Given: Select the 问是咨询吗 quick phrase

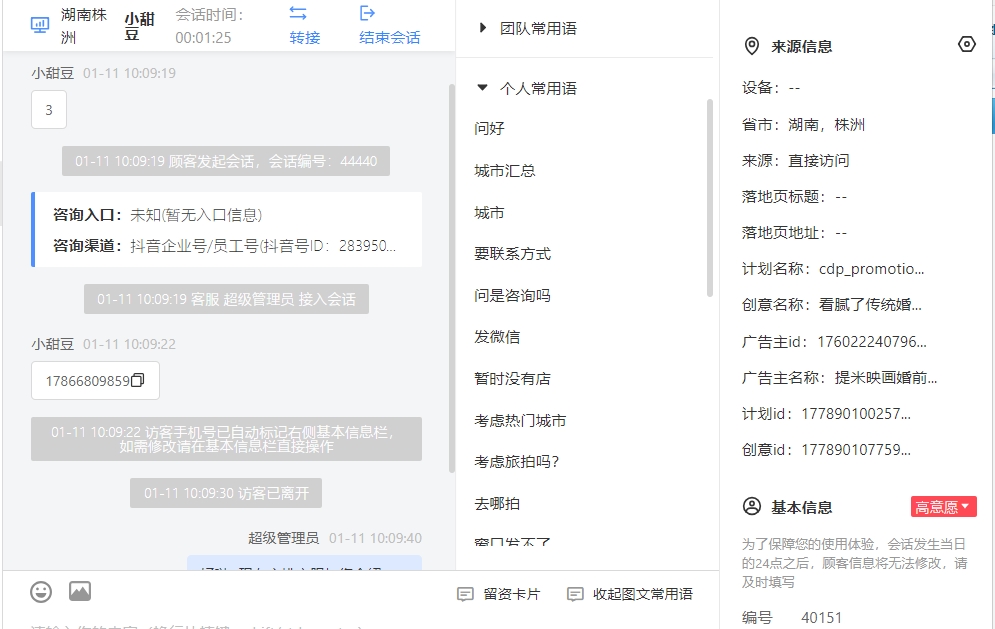Looking at the screenshot, I should (x=512, y=296).
